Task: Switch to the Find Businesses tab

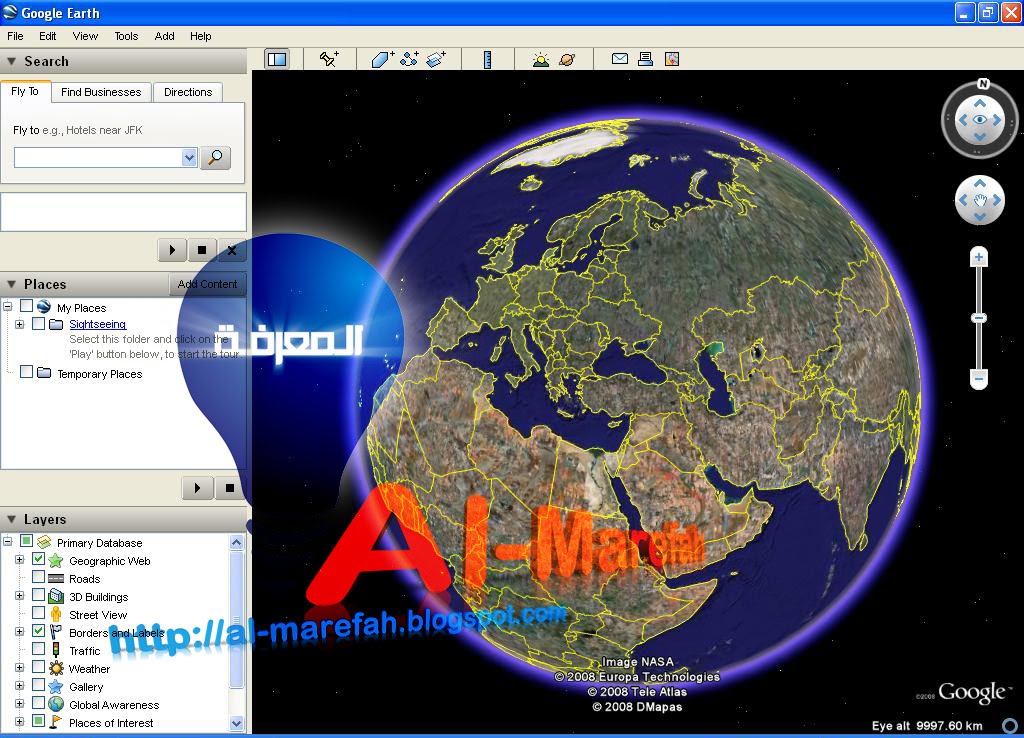Action: point(100,91)
